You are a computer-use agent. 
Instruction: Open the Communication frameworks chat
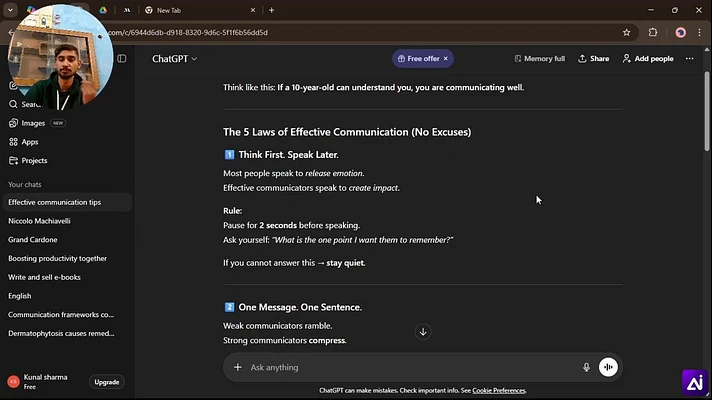pyautogui.click(x=67, y=314)
